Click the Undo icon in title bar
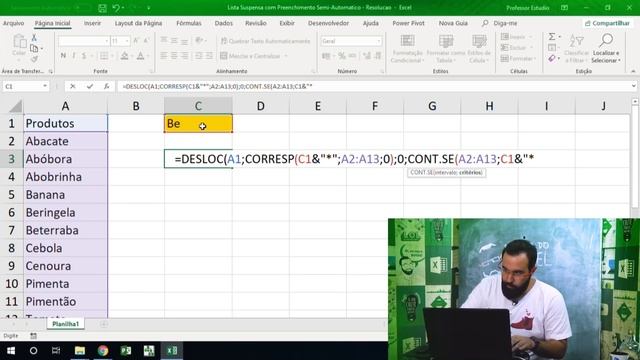Viewport: 640px width, 360px height. (x=116, y=8)
